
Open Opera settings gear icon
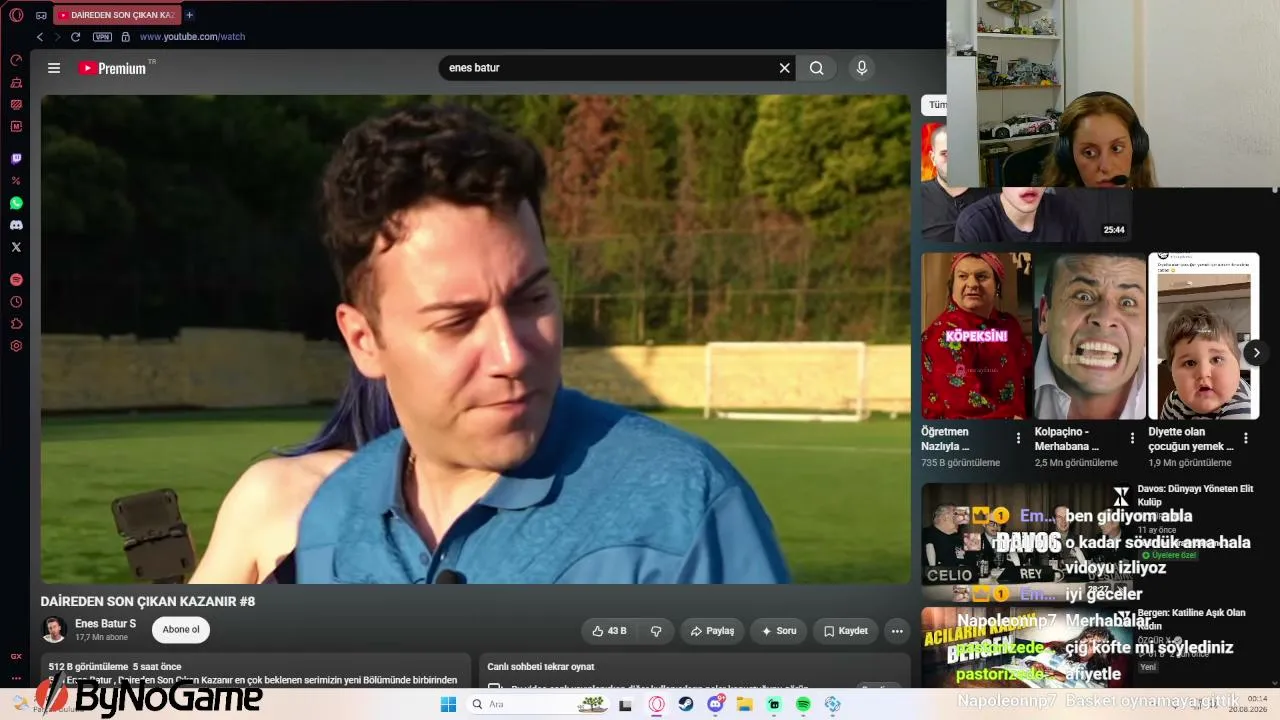pos(16,346)
